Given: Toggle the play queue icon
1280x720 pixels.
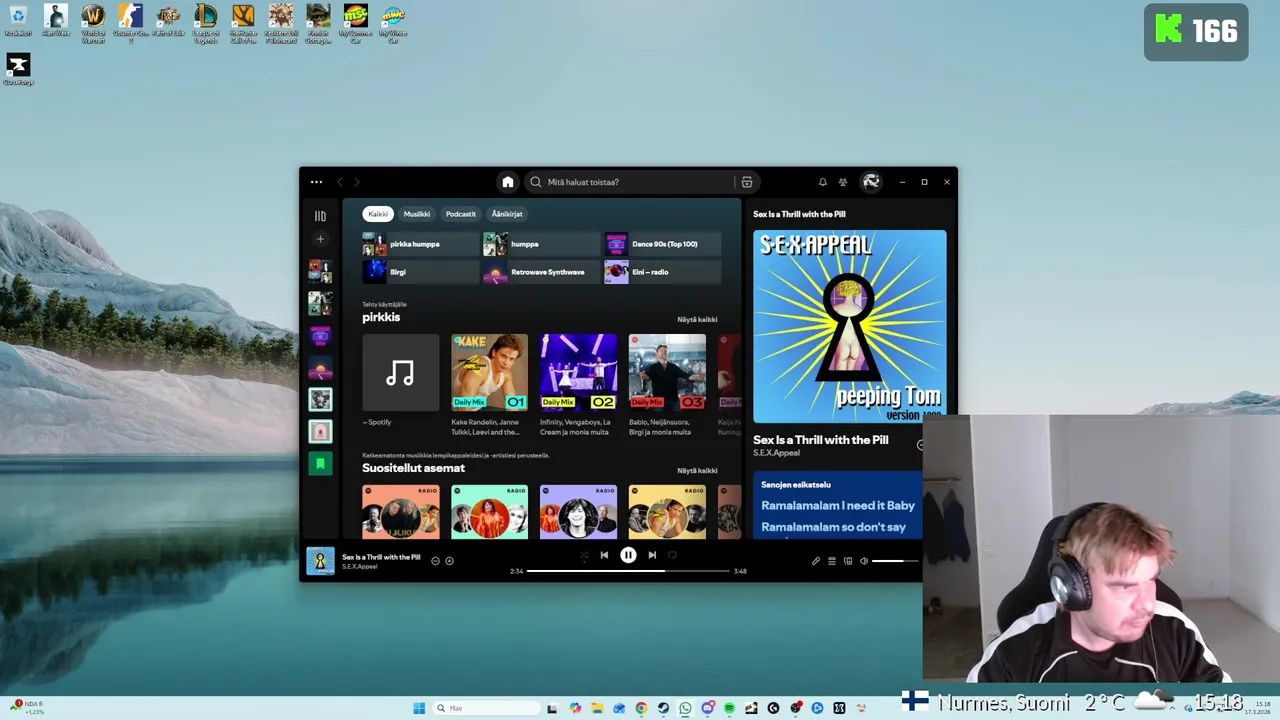Looking at the screenshot, I should click(x=831, y=561).
